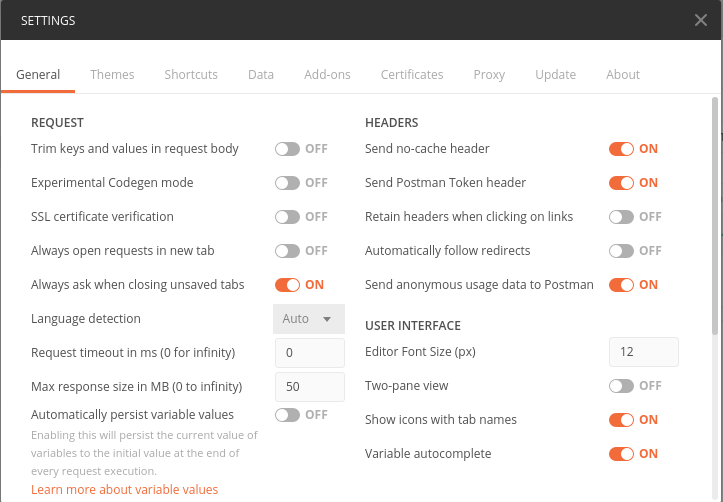The height and width of the screenshot is (502, 723).
Task: Click the Request timeout in ms label
Action: [133, 353]
